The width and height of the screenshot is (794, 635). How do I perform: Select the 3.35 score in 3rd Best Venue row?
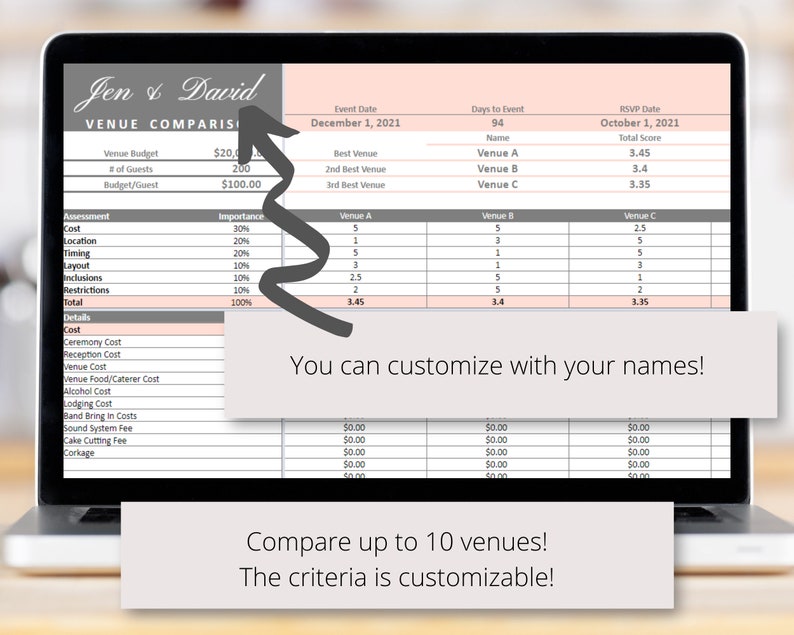pyautogui.click(x=640, y=184)
